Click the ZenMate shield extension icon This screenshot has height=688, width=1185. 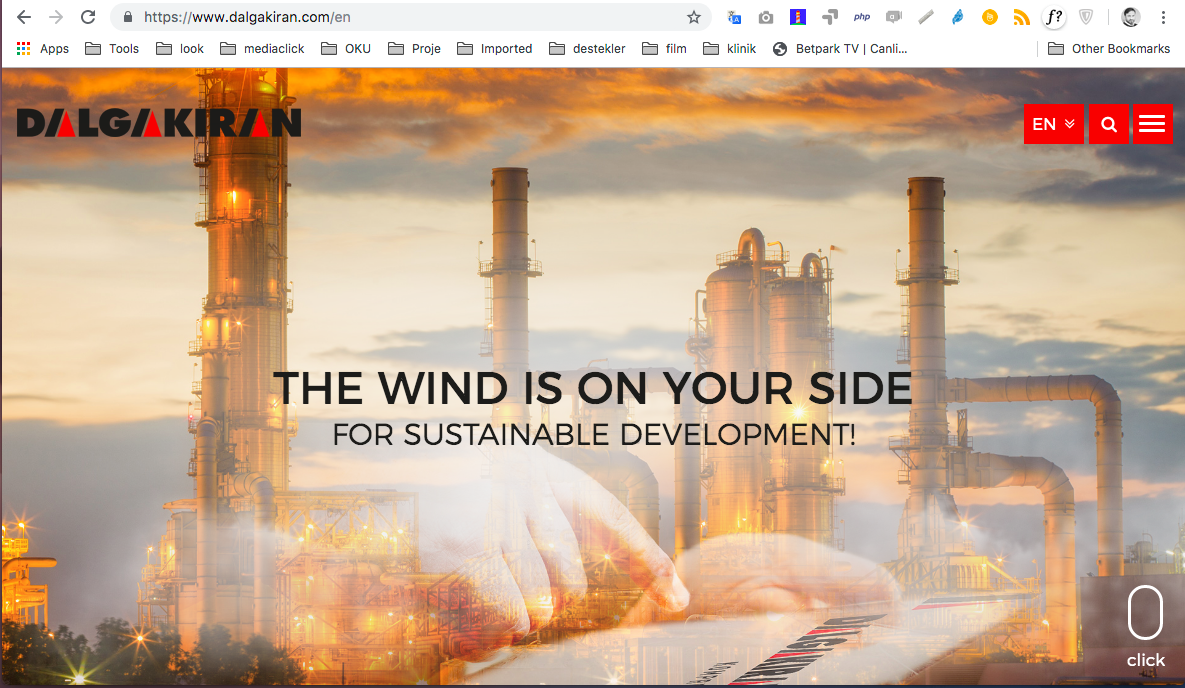[x=1086, y=17]
